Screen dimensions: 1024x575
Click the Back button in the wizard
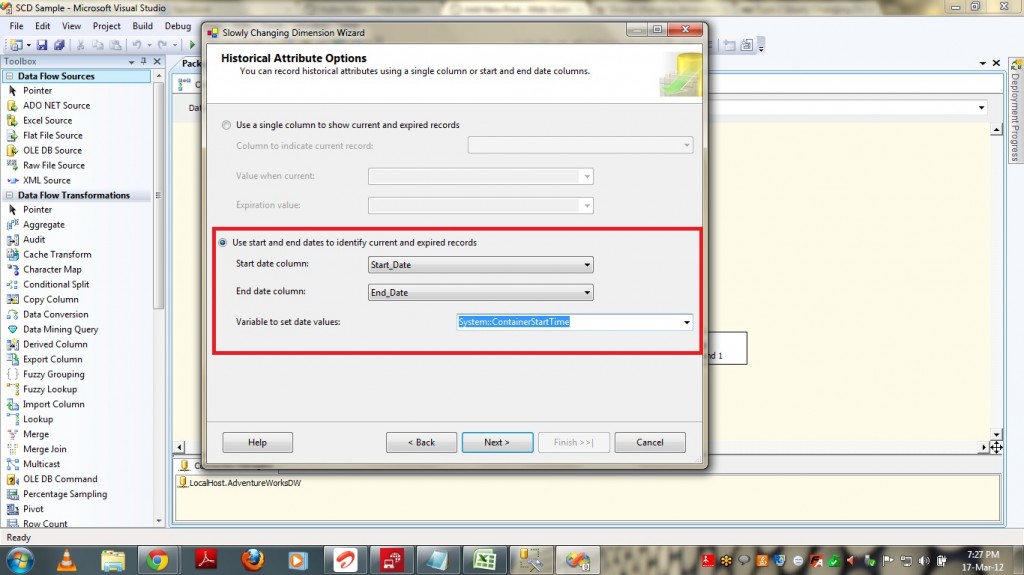coord(421,442)
